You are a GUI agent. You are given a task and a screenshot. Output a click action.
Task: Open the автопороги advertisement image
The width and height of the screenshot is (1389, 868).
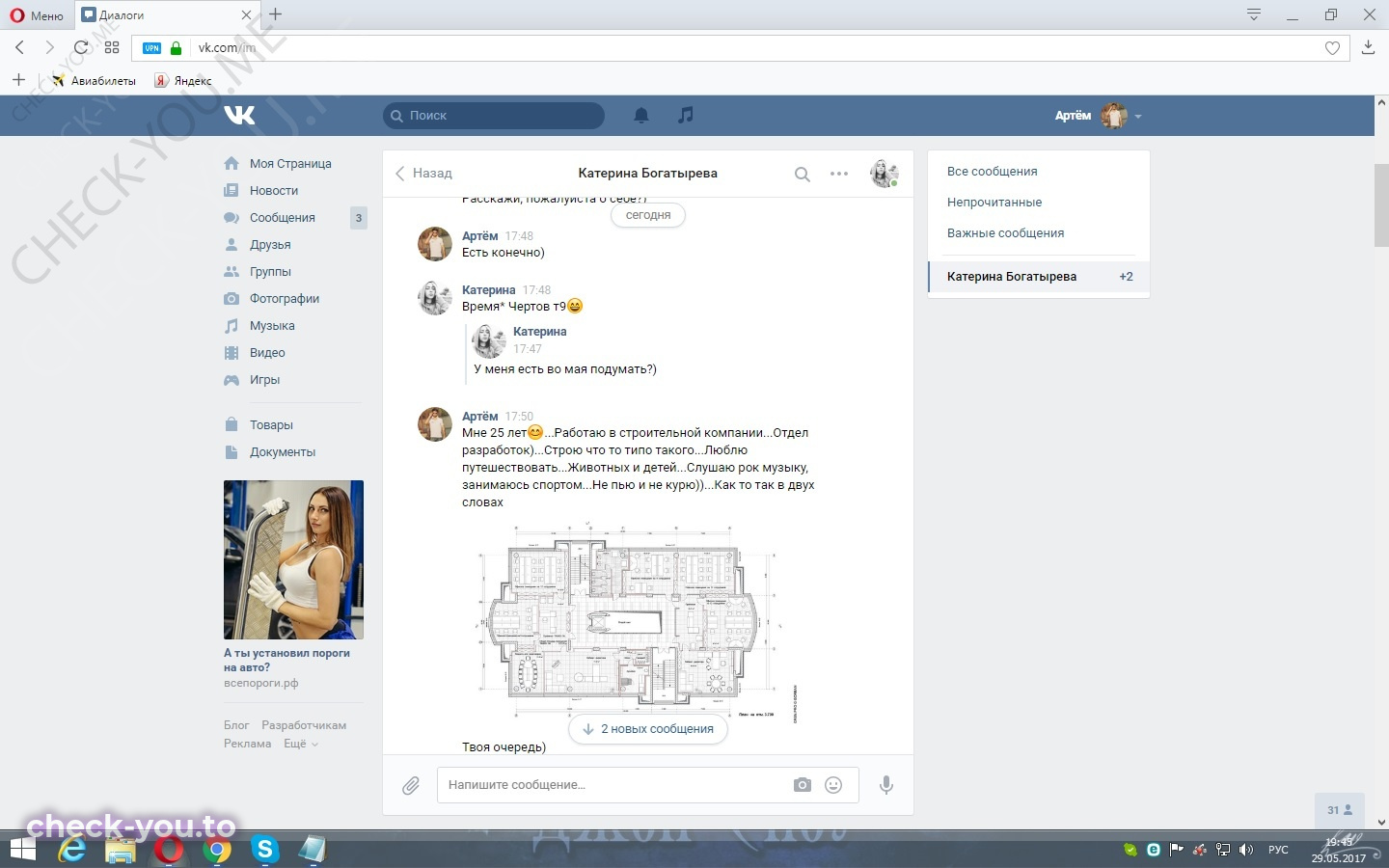point(293,559)
